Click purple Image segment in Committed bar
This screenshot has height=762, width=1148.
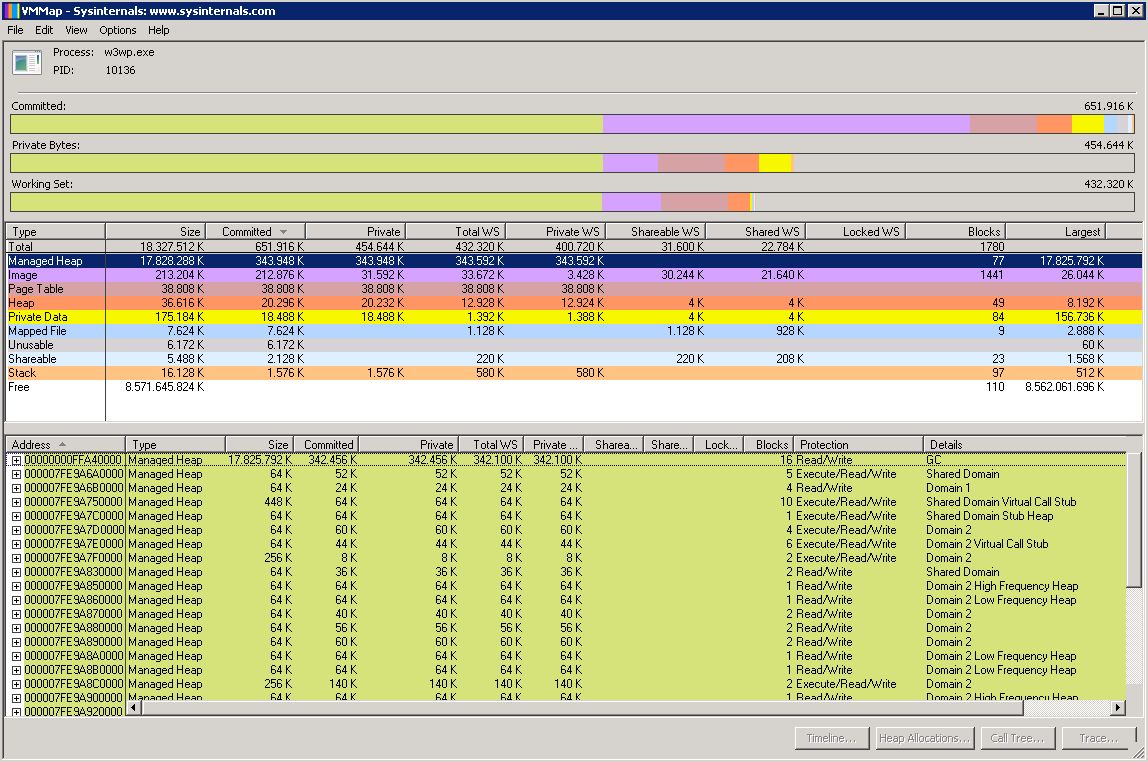(786, 124)
